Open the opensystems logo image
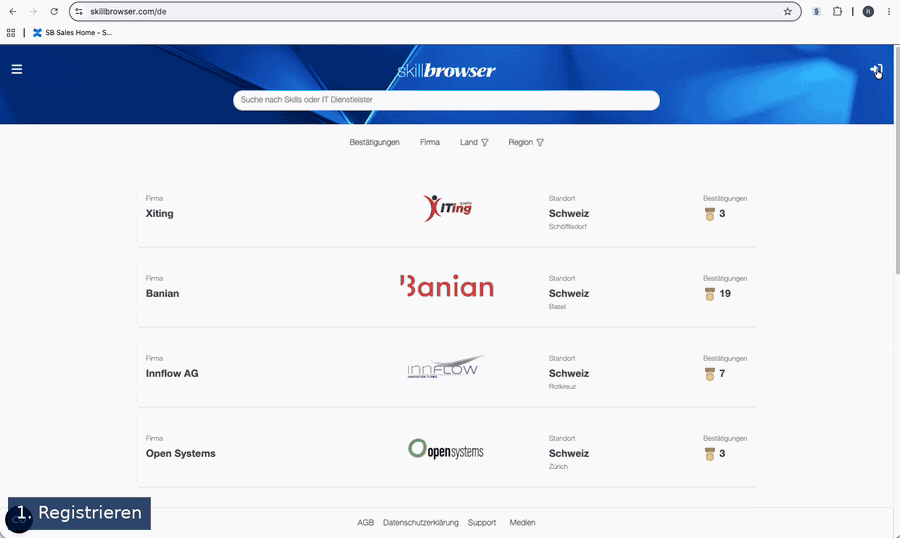Viewport: 900px width, 538px height. coord(446,449)
